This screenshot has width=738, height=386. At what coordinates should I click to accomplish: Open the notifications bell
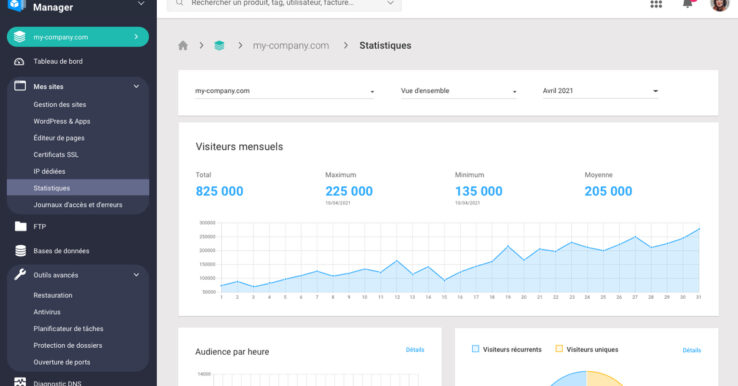(x=688, y=4)
